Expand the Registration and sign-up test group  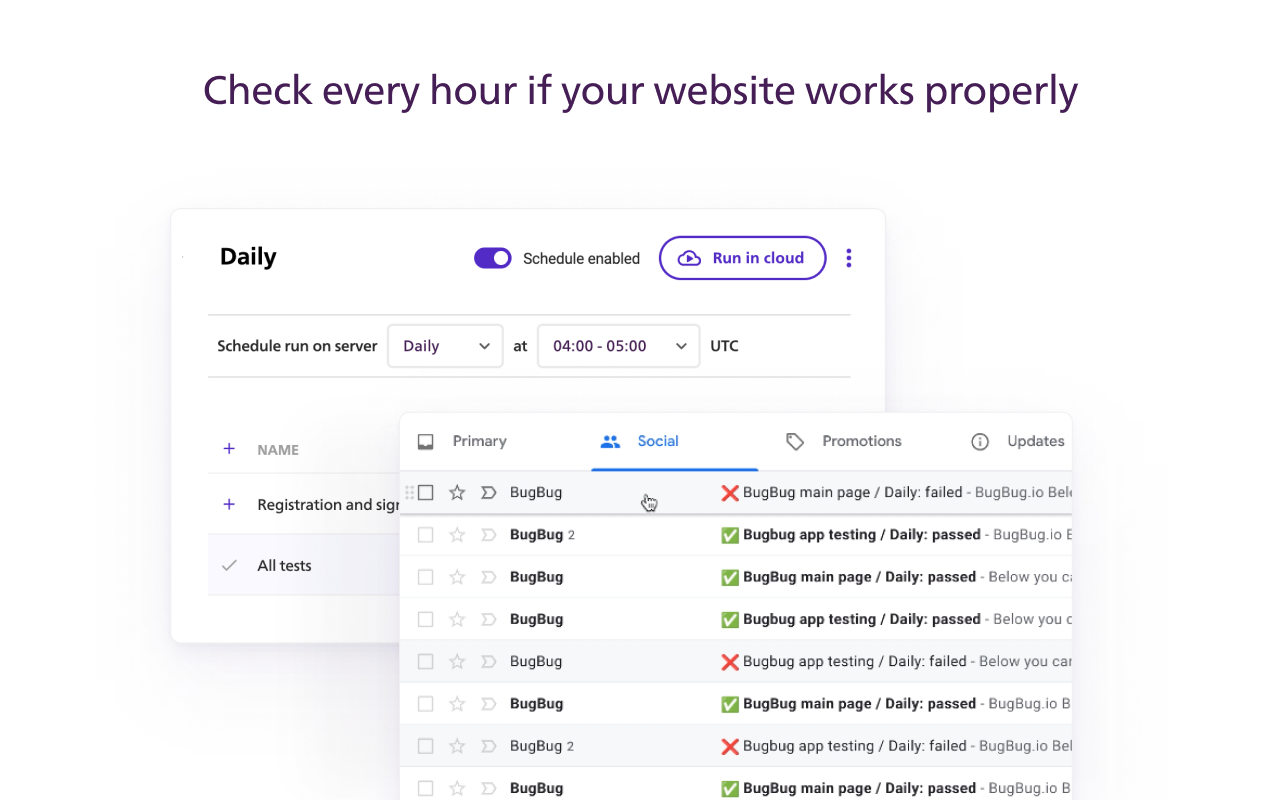point(229,504)
